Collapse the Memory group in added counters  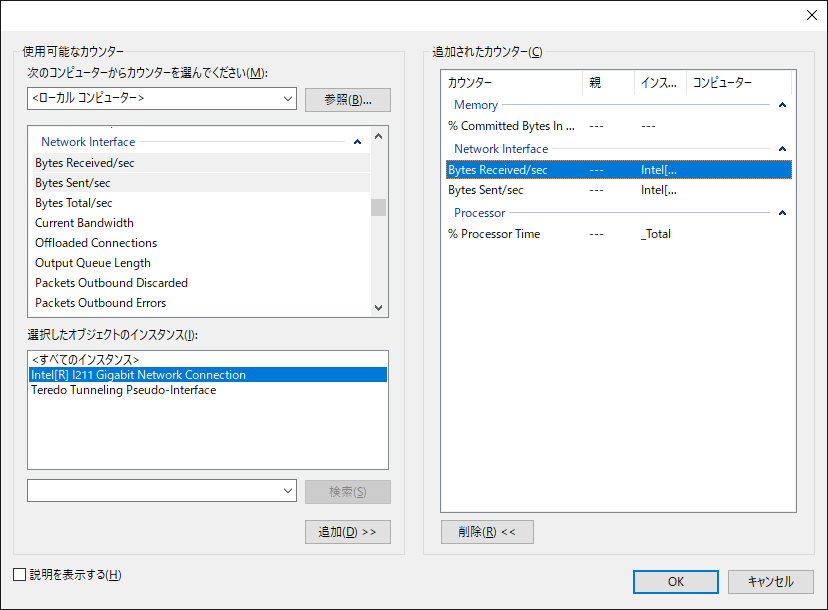[x=783, y=105]
